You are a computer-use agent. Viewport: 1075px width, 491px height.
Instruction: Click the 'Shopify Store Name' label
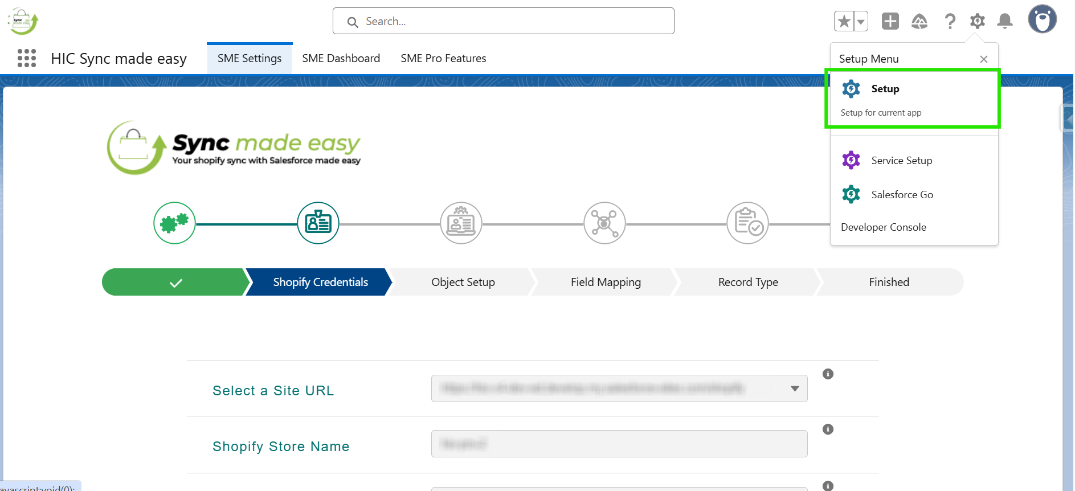[x=281, y=446]
